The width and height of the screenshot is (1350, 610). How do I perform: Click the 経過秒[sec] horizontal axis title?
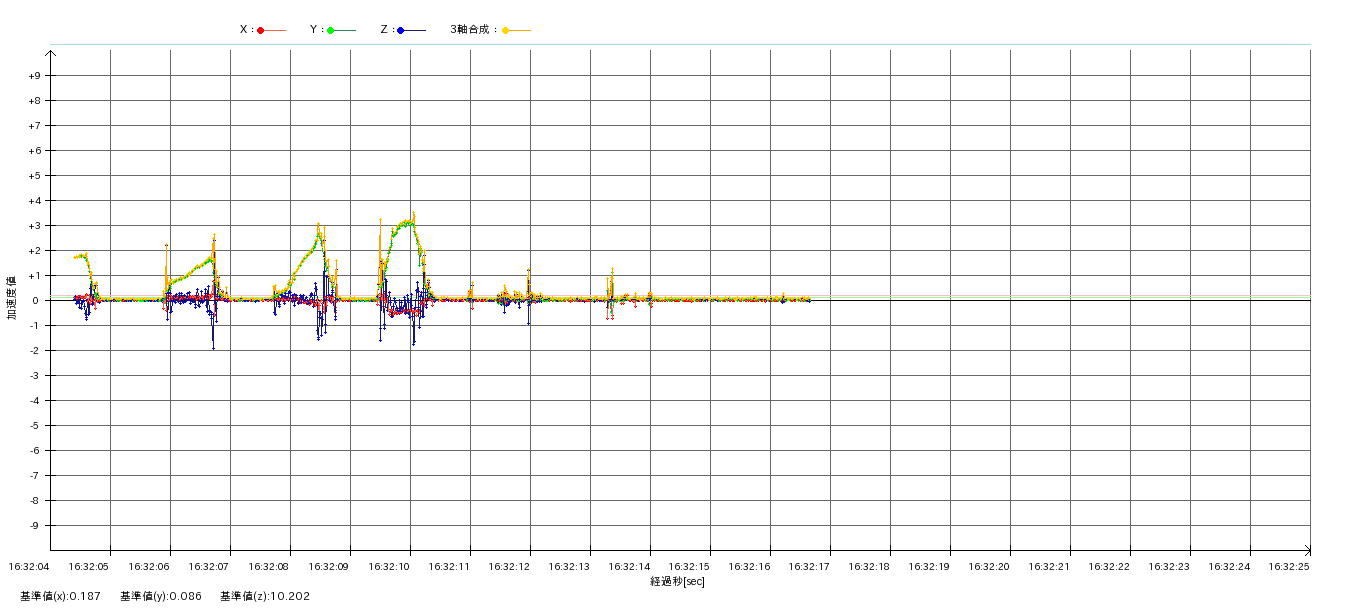tap(677, 581)
